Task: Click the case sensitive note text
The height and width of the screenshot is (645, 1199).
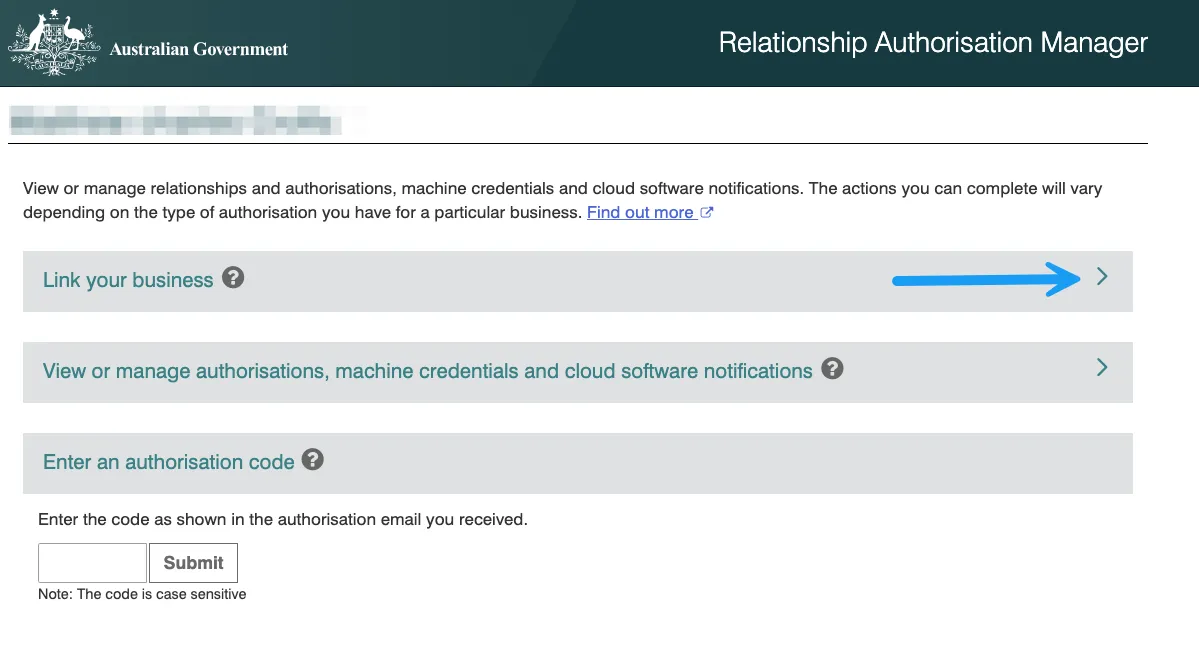Action: [x=142, y=594]
